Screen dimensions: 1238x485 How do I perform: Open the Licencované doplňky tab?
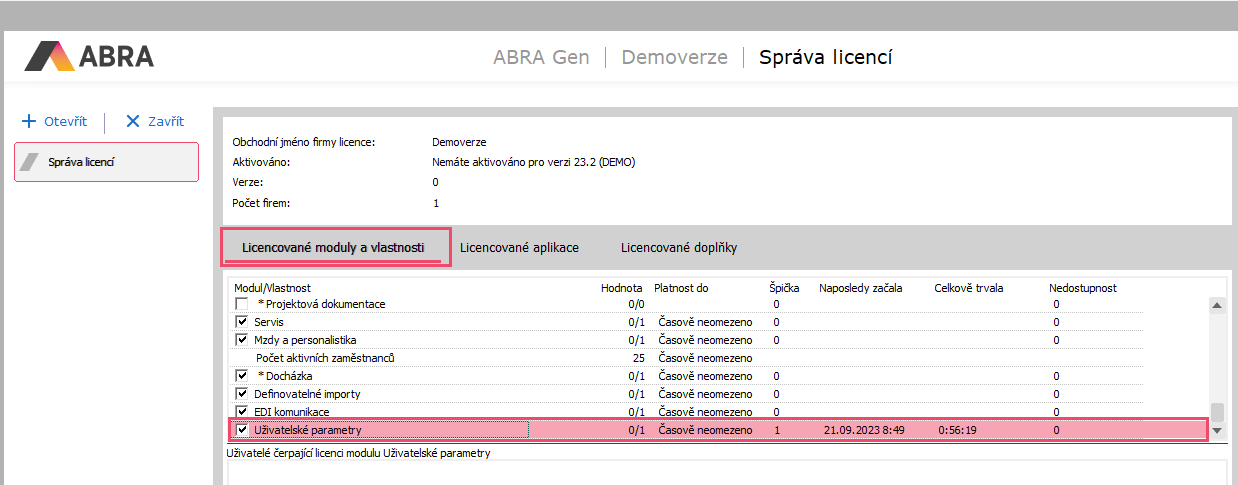coord(679,247)
